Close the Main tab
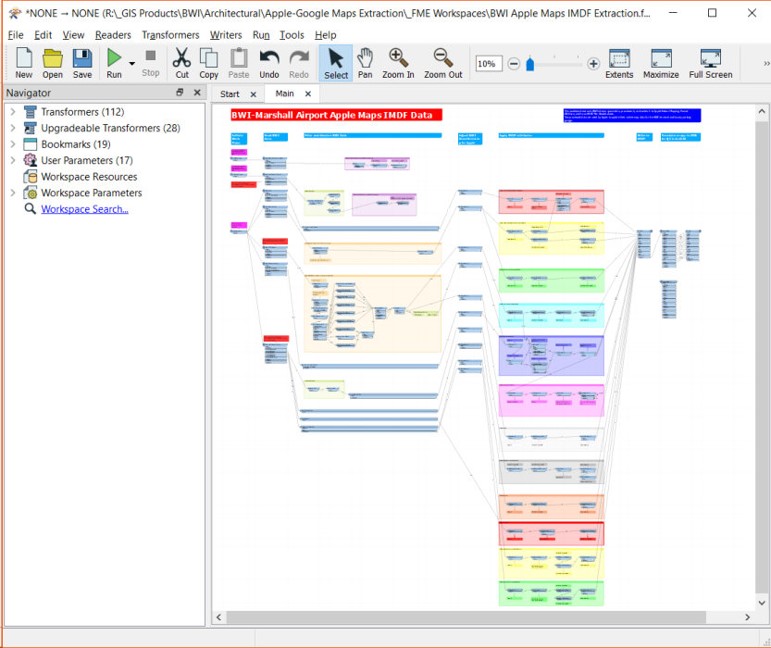 click(308, 94)
